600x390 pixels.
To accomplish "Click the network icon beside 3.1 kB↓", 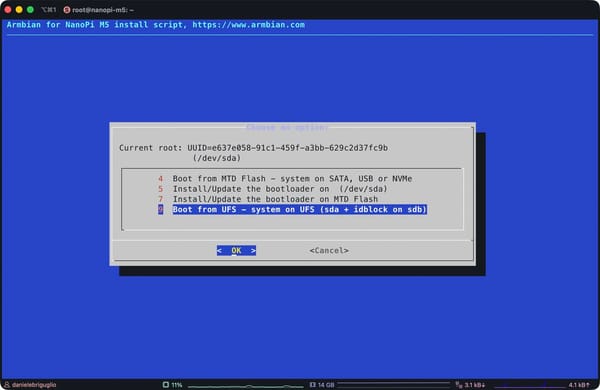I will [459, 385].
